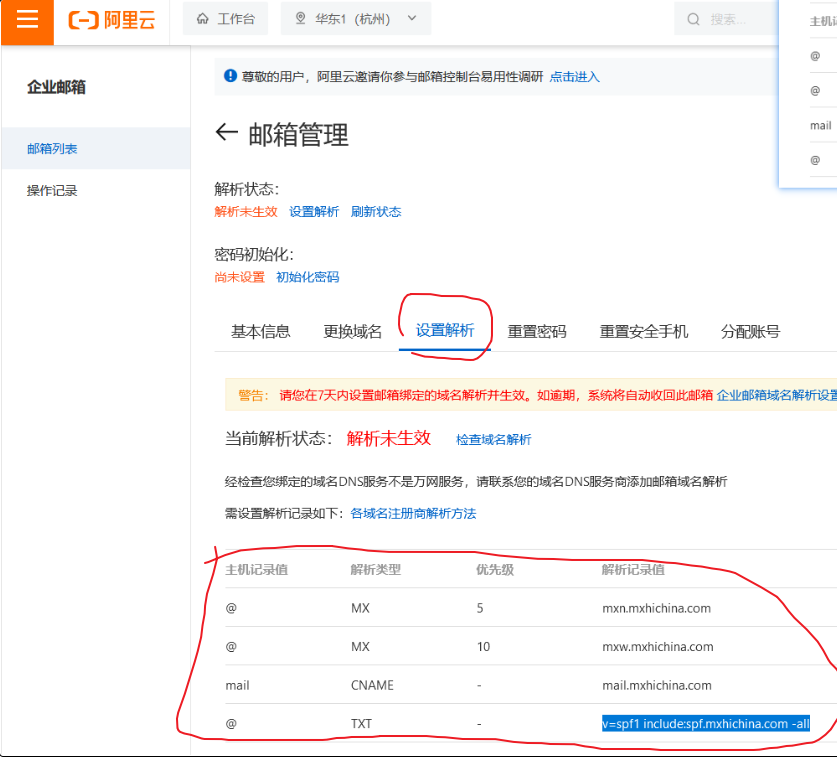Viewport: 837px width, 757px height.
Task: Click the Alibaba Cloud logo
Action: (112, 20)
